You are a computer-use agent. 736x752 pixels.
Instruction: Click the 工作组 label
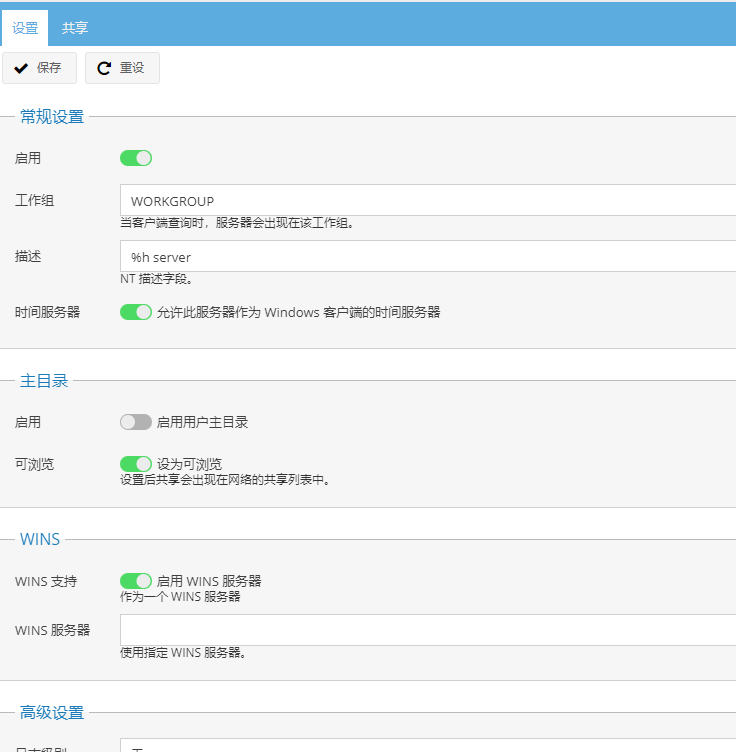point(35,200)
